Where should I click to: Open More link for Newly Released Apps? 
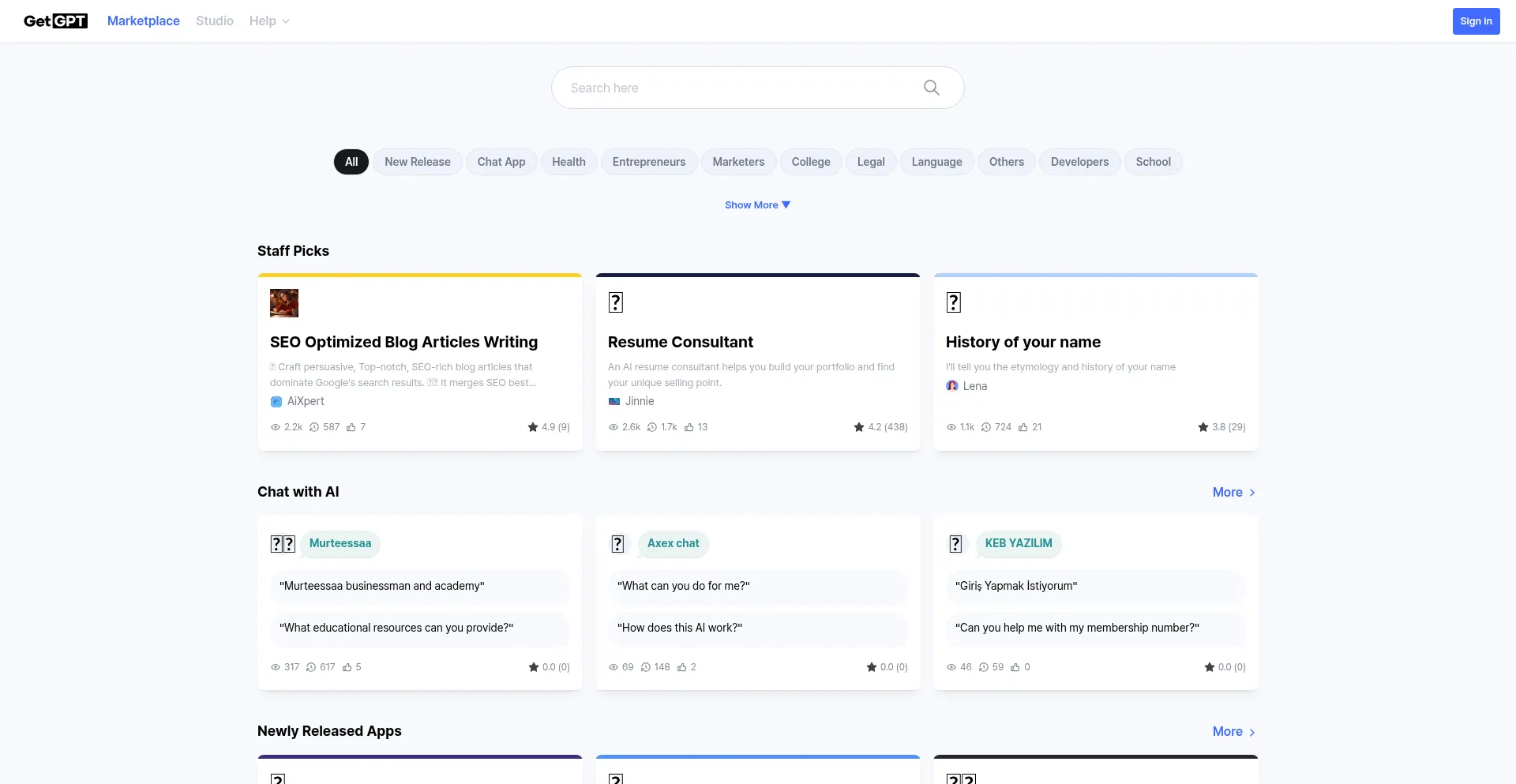[x=1233, y=732]
